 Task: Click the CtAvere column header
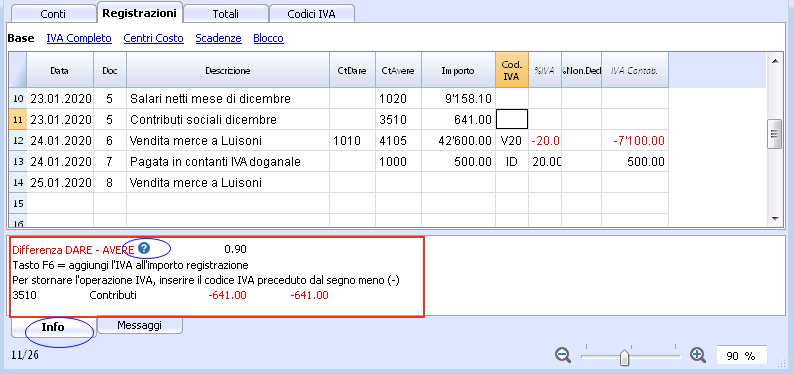point(398,70)
